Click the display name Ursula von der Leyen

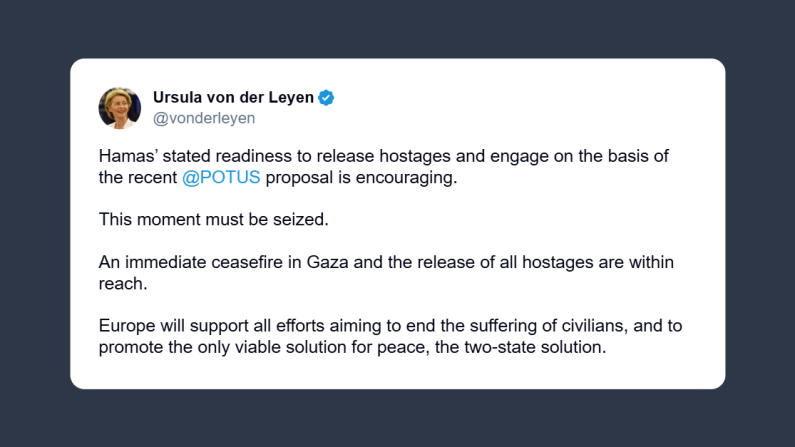[233, 97]
